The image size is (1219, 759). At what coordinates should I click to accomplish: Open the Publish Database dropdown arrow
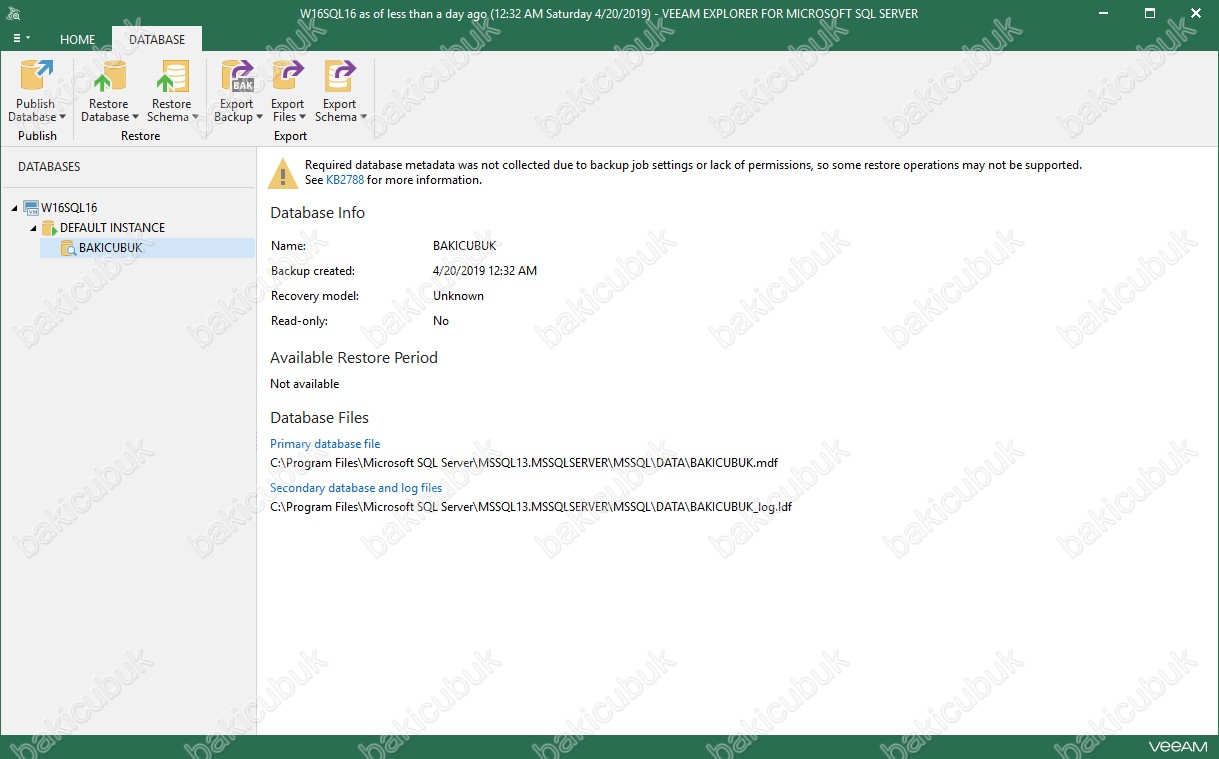point(62,118)
